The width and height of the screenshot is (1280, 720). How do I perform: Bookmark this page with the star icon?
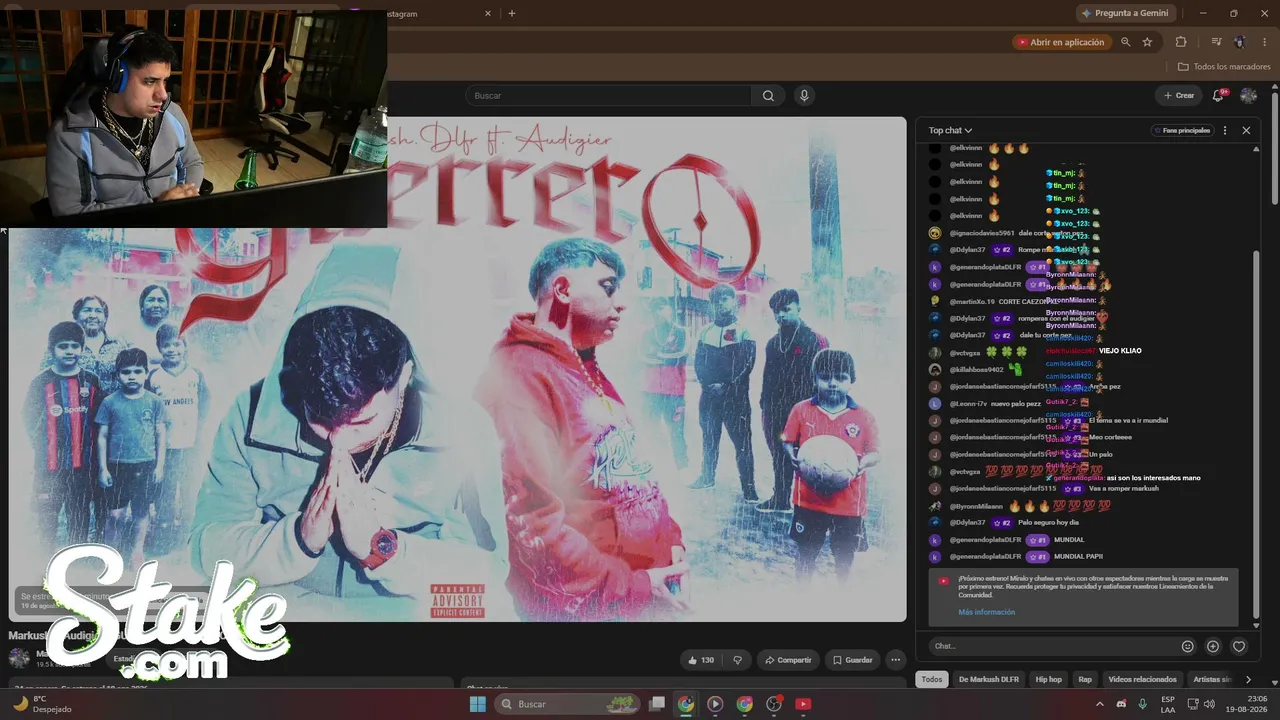pos(1147,42)
